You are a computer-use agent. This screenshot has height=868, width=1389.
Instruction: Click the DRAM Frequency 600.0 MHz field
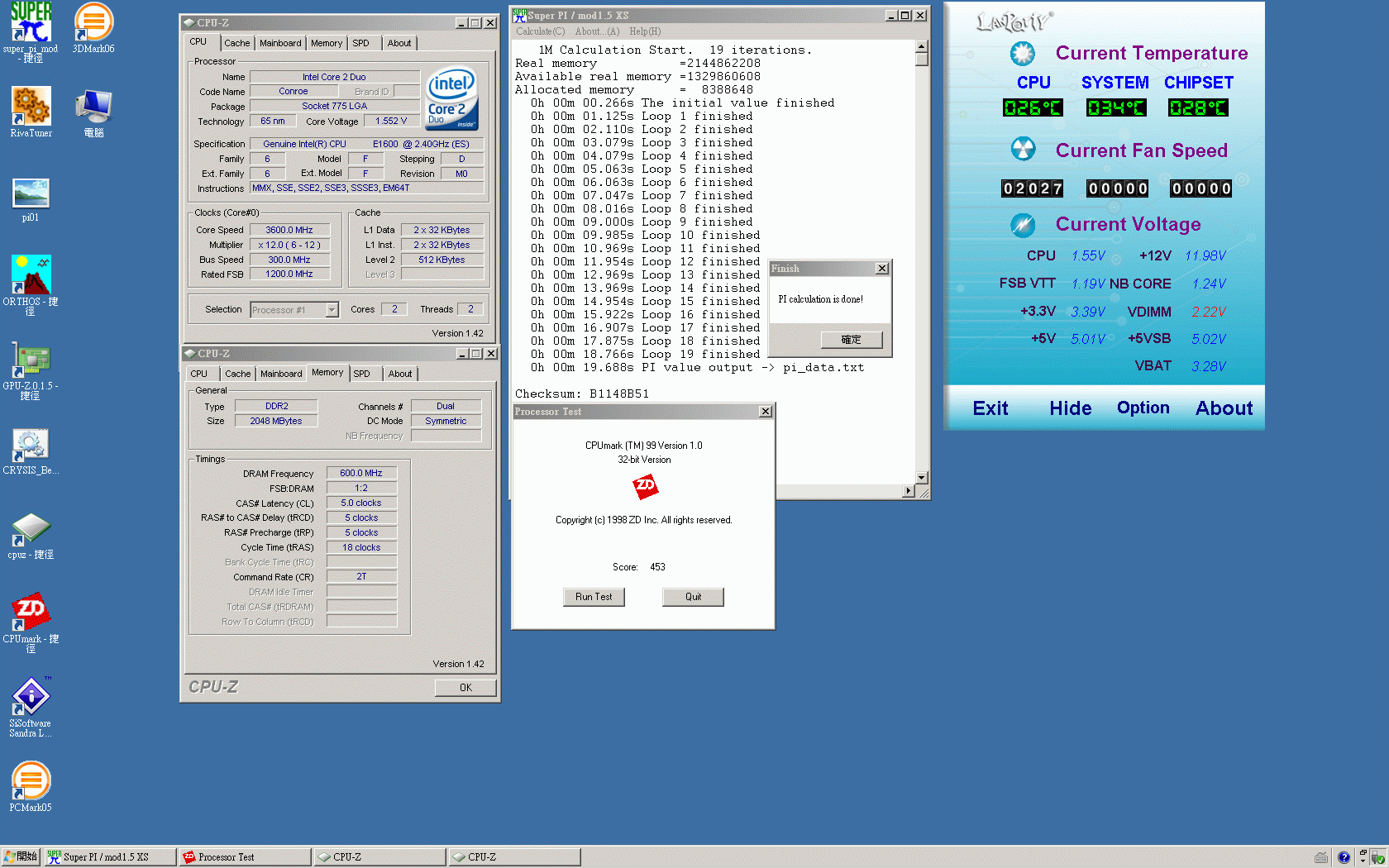pos(361,473)
